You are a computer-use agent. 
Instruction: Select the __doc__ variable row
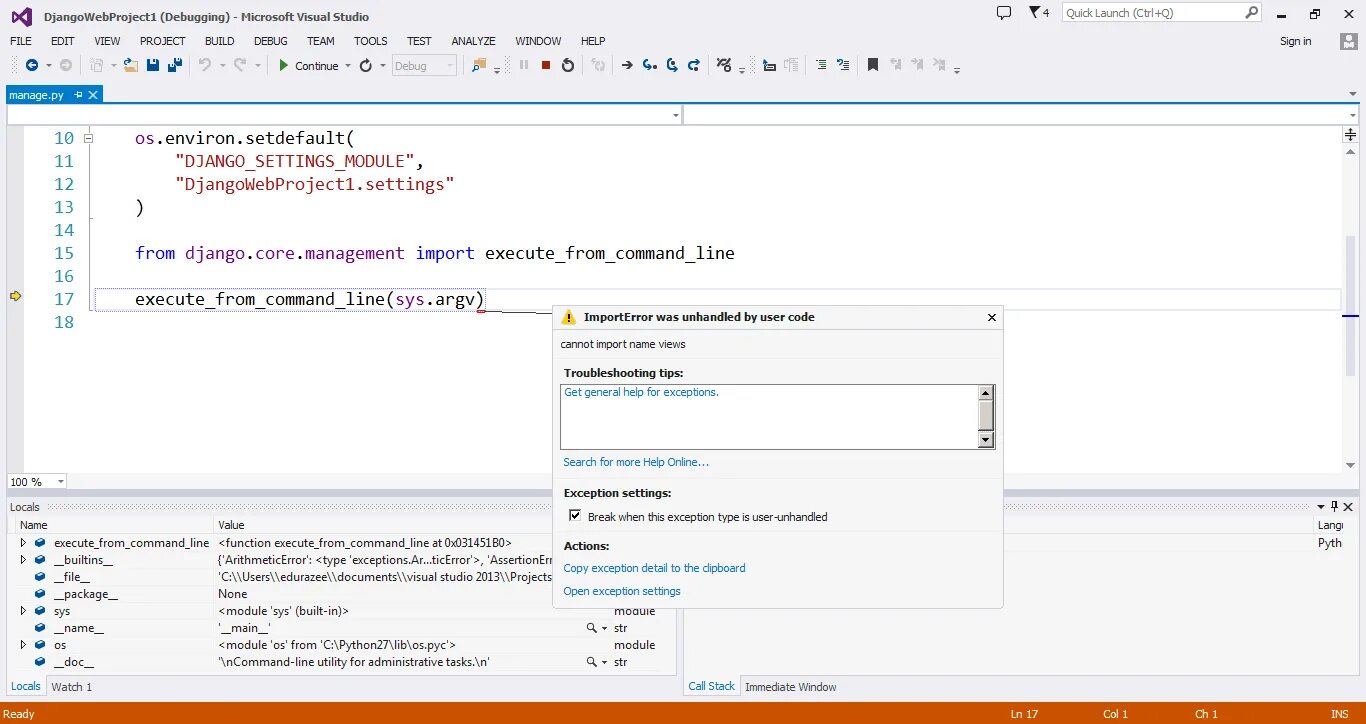click(x=342, y=661)
